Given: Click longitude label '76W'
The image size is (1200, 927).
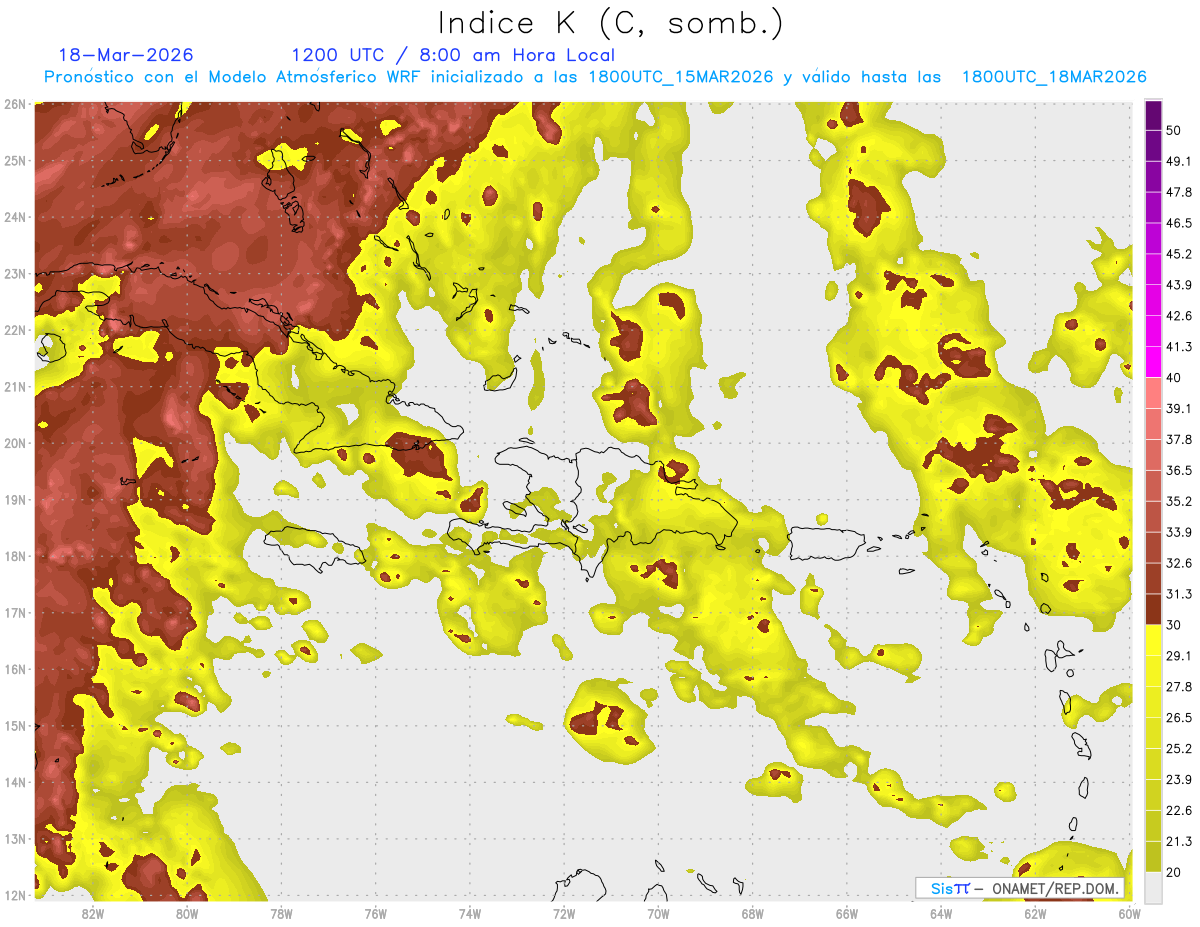Looking at the screenshot, I should (375, 914).
